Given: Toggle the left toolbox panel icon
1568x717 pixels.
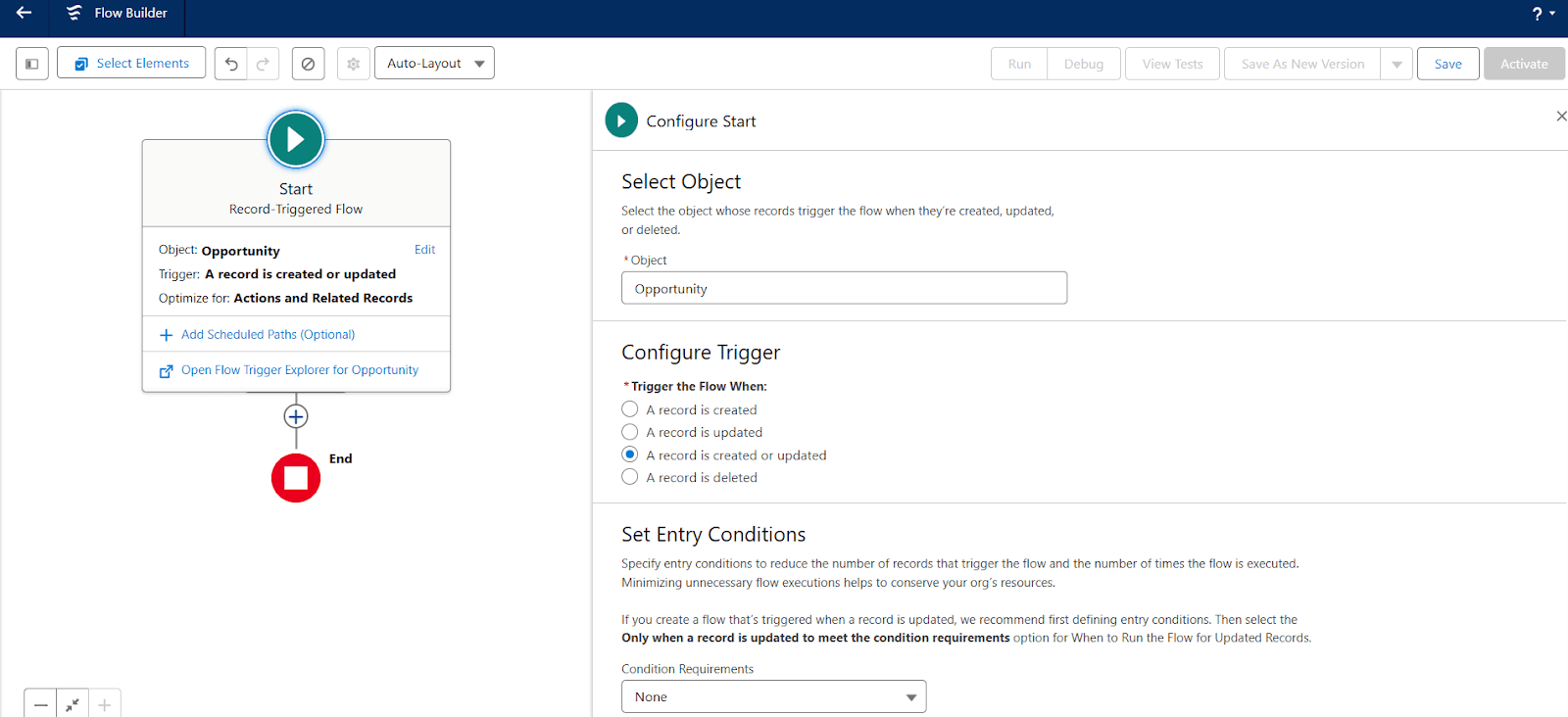Looking at the screenshot, I should [32, 64].
